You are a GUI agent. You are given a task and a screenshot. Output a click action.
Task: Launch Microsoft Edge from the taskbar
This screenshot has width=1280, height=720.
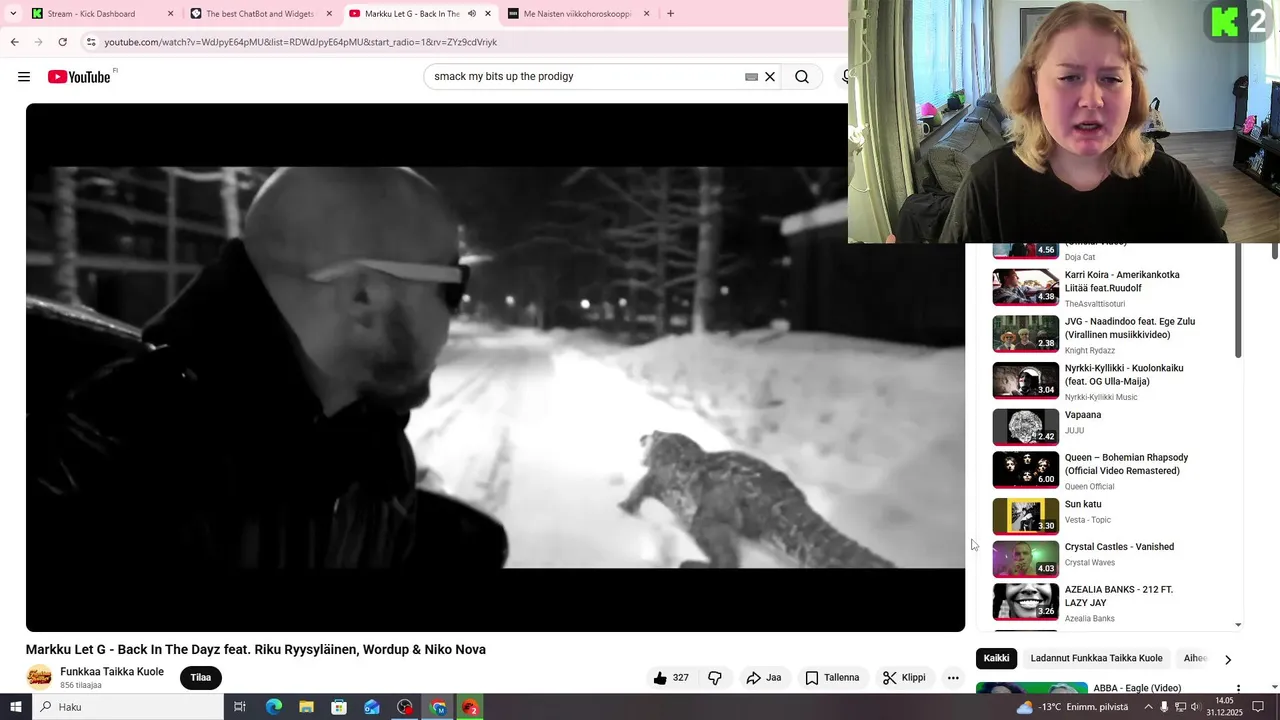273,707
